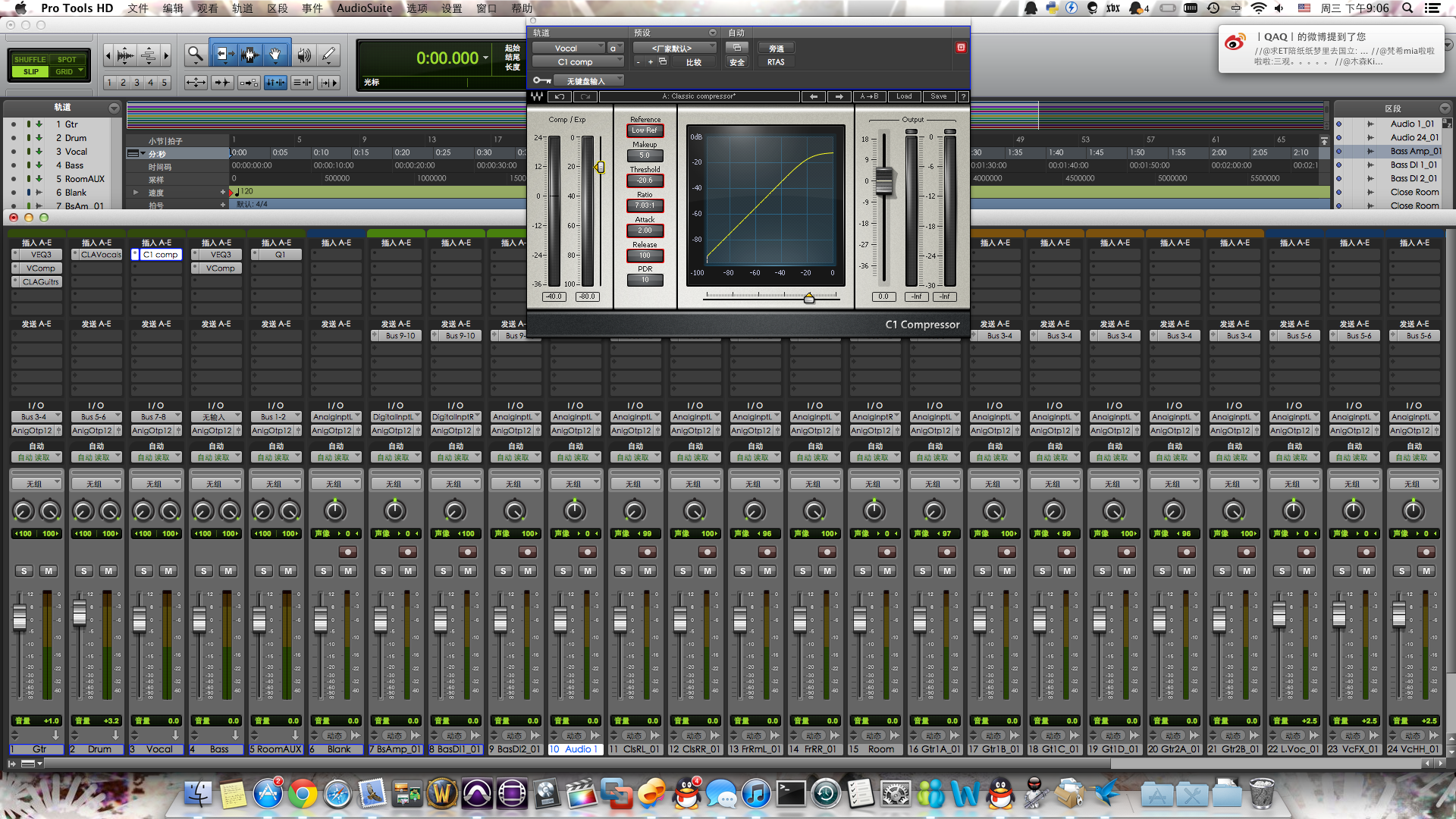Enable SLIP edit mode
The height and width of the screenshot is (819, 1456).
tap(30, 71)
